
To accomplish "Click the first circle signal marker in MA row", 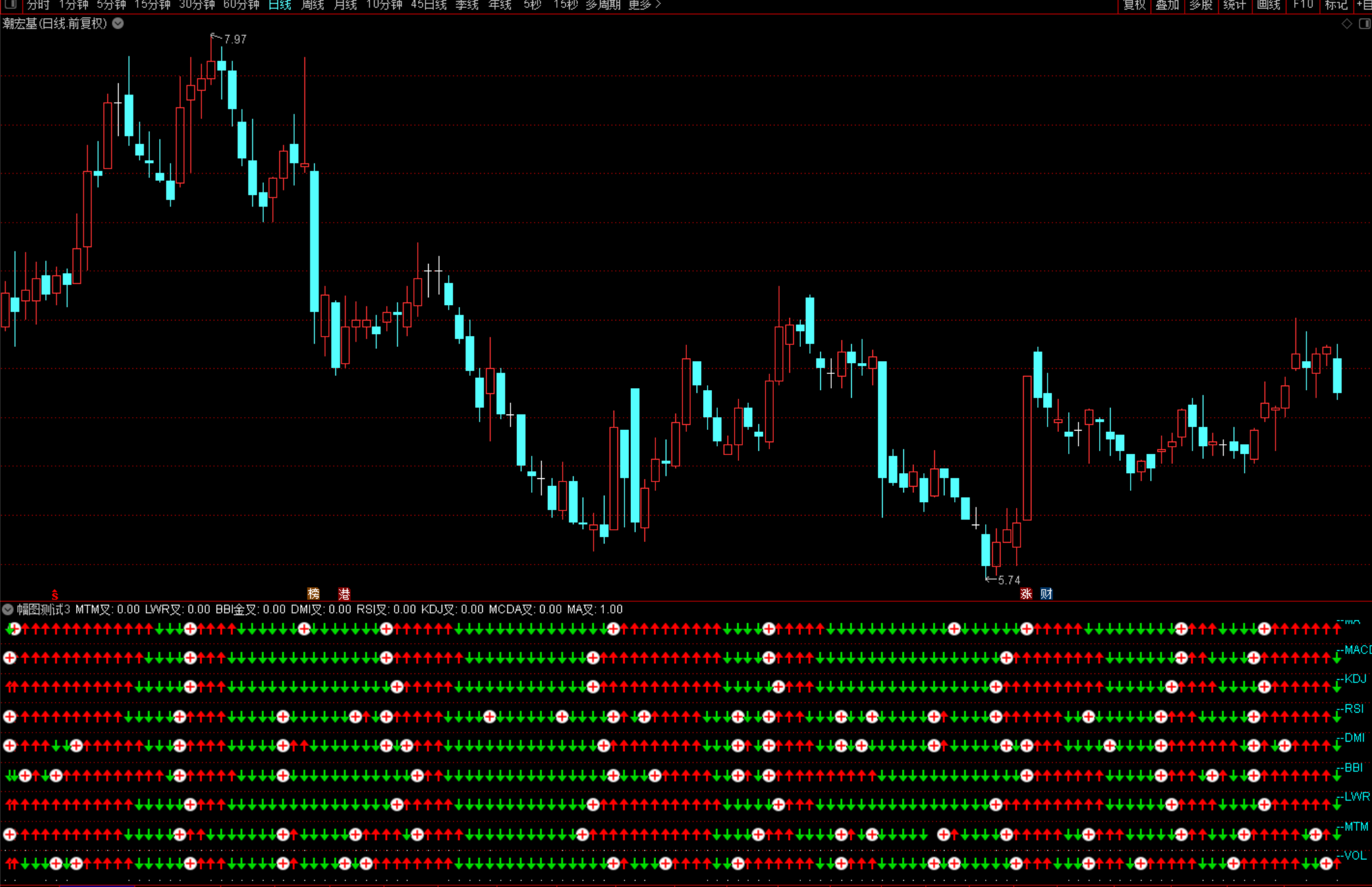I will tap(15, 628).
